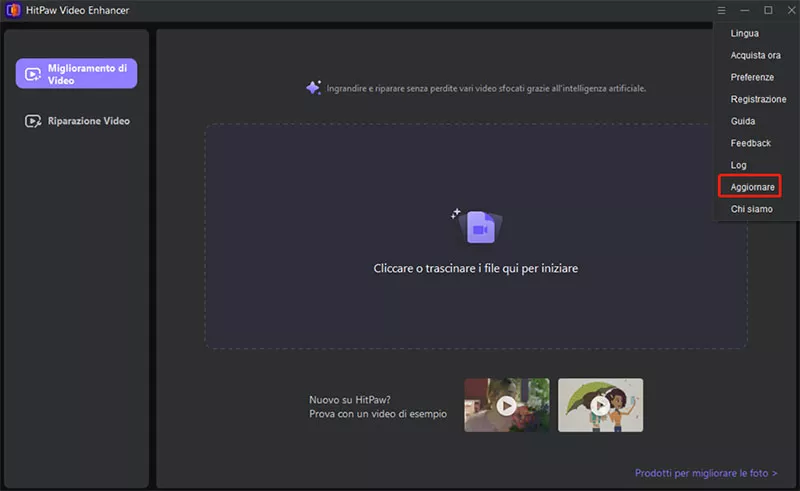Open Prodotti per migliorare le foto link

tap(706, 473)
